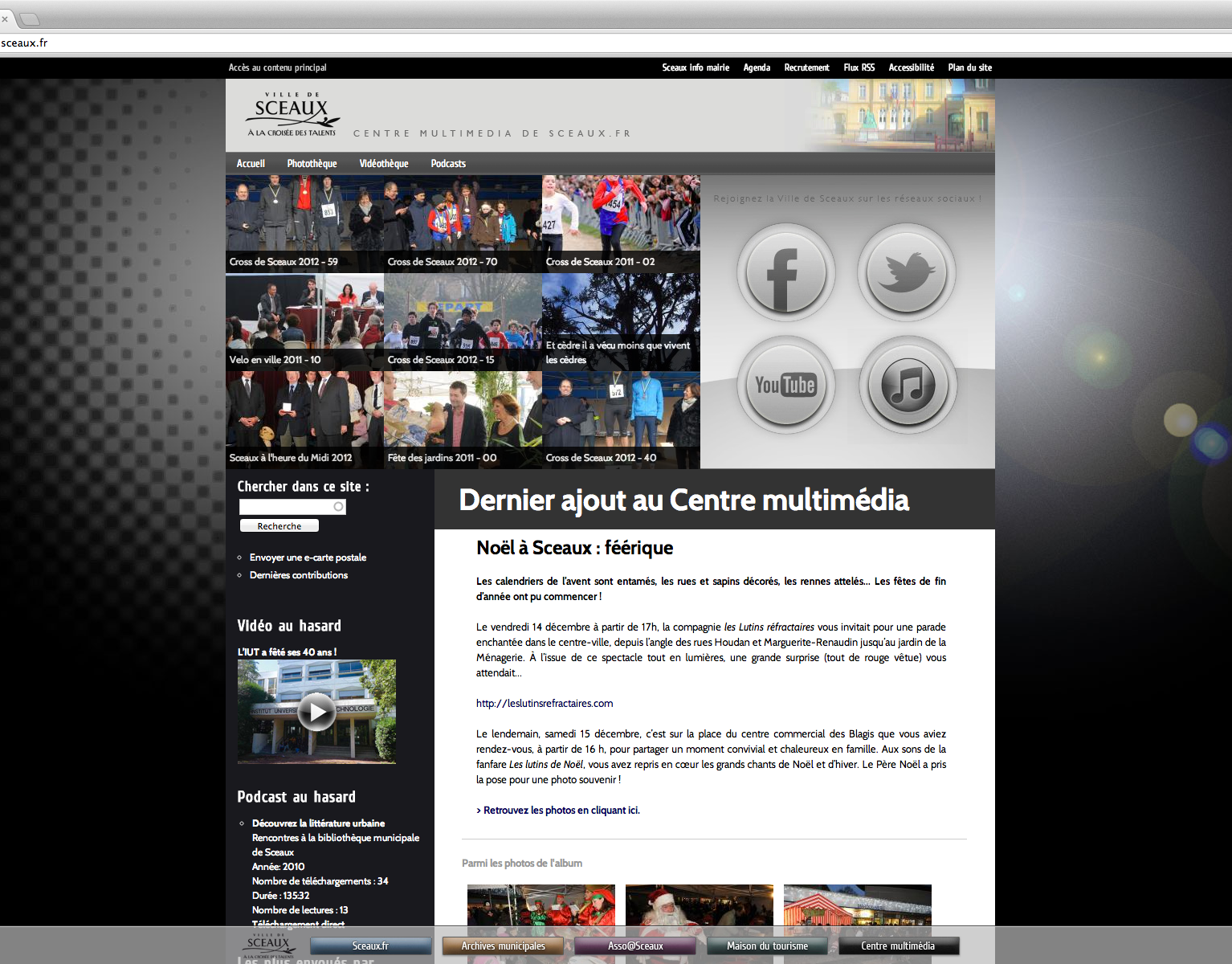This screenshot has height=964, width=1232.
Task: Click the browser address bar
Action: coord(616,43)
